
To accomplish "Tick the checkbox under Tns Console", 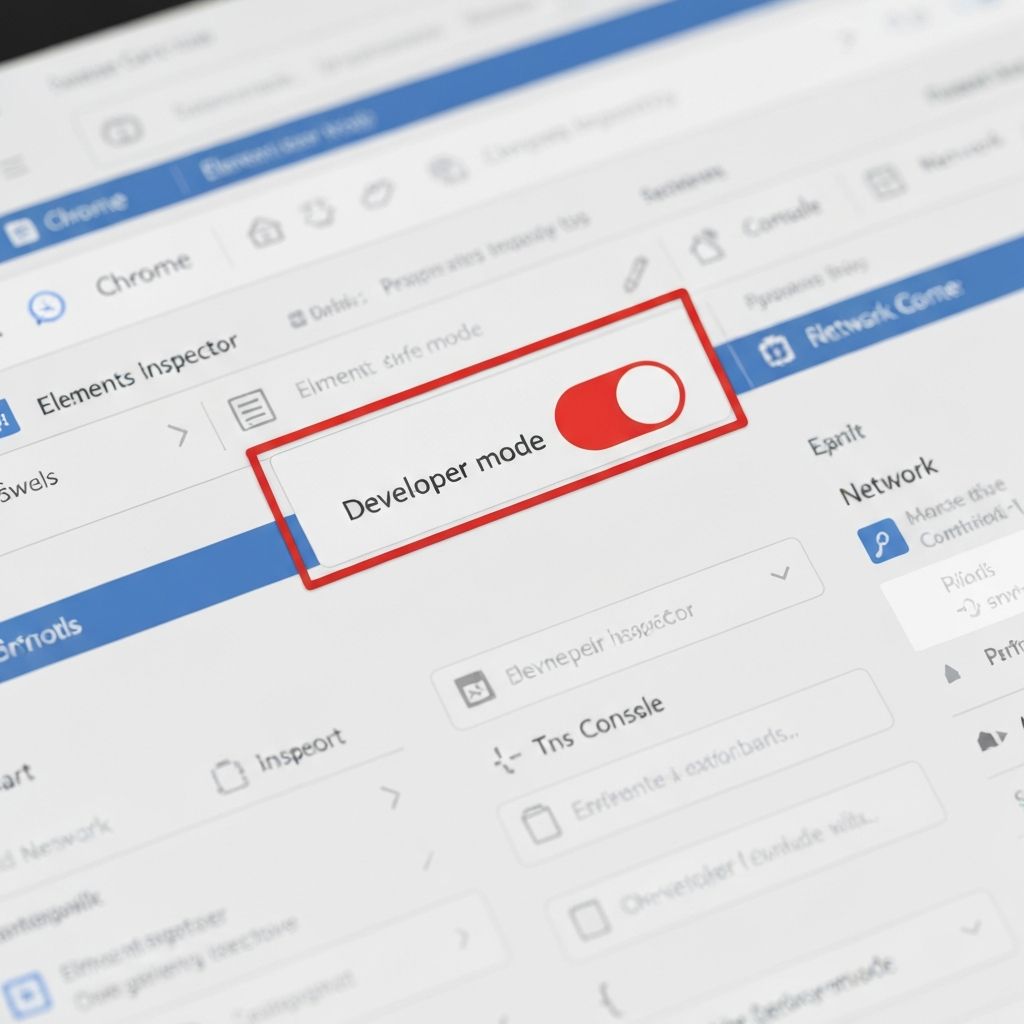I will [x=541, y=823].
